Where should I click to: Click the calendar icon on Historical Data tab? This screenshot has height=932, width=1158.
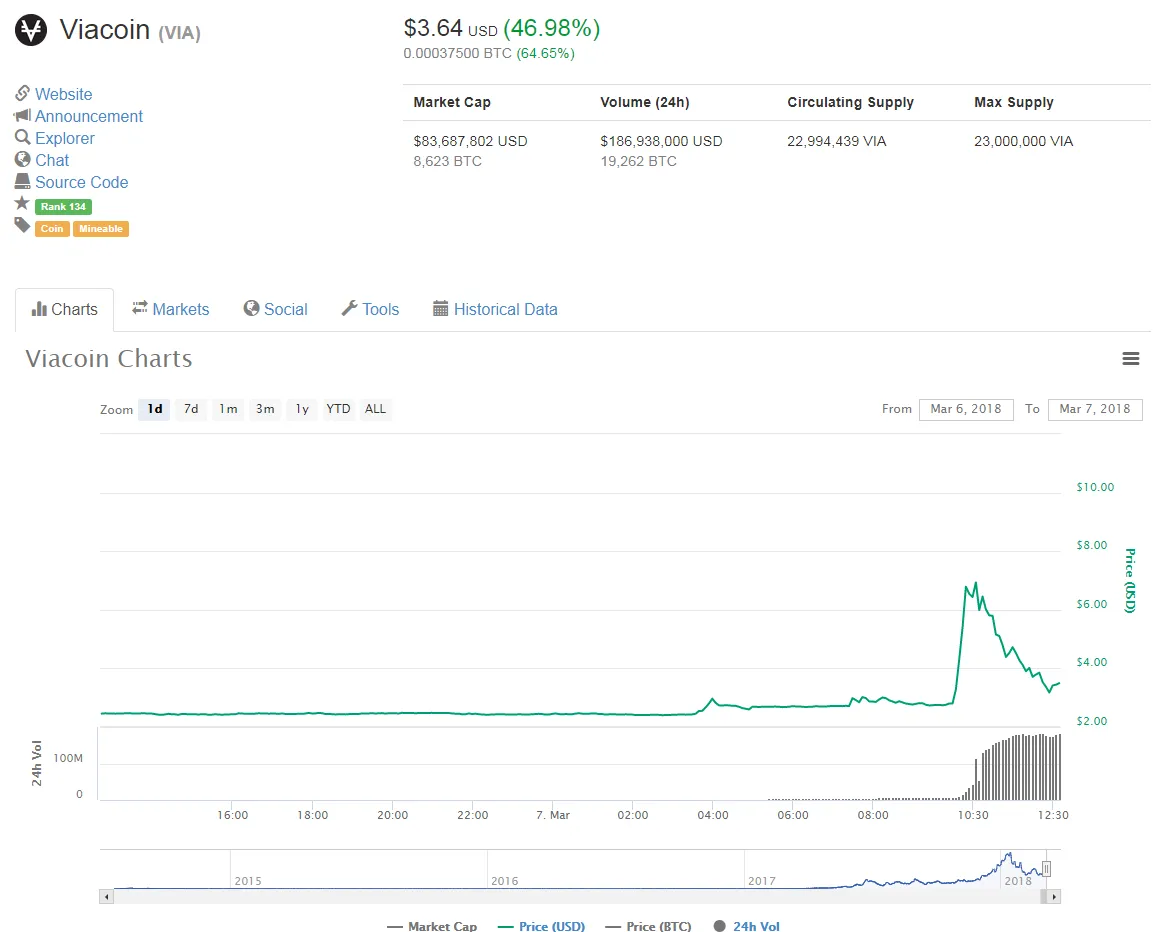click(440, 309)
